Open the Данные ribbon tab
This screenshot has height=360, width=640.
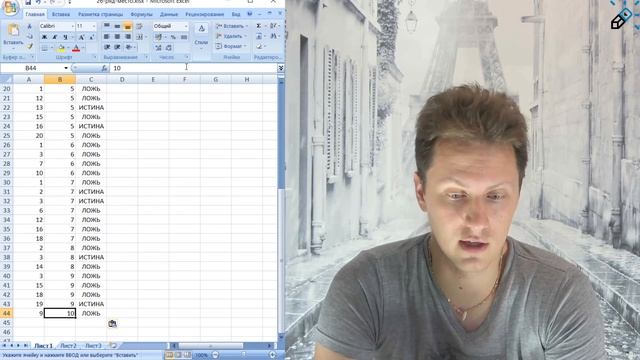point(169,14)
